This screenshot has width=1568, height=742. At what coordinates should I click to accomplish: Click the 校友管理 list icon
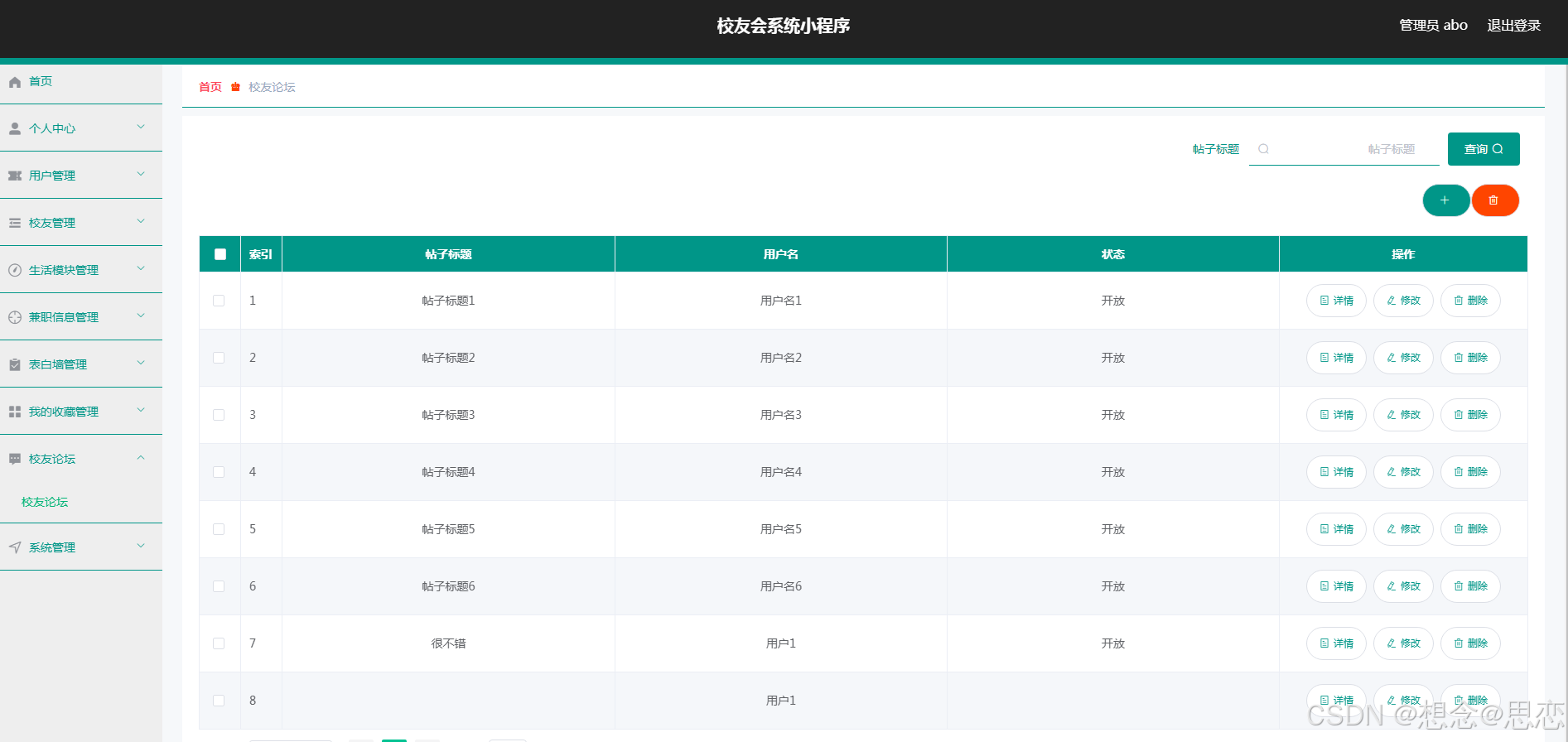[x=15, y=224]
